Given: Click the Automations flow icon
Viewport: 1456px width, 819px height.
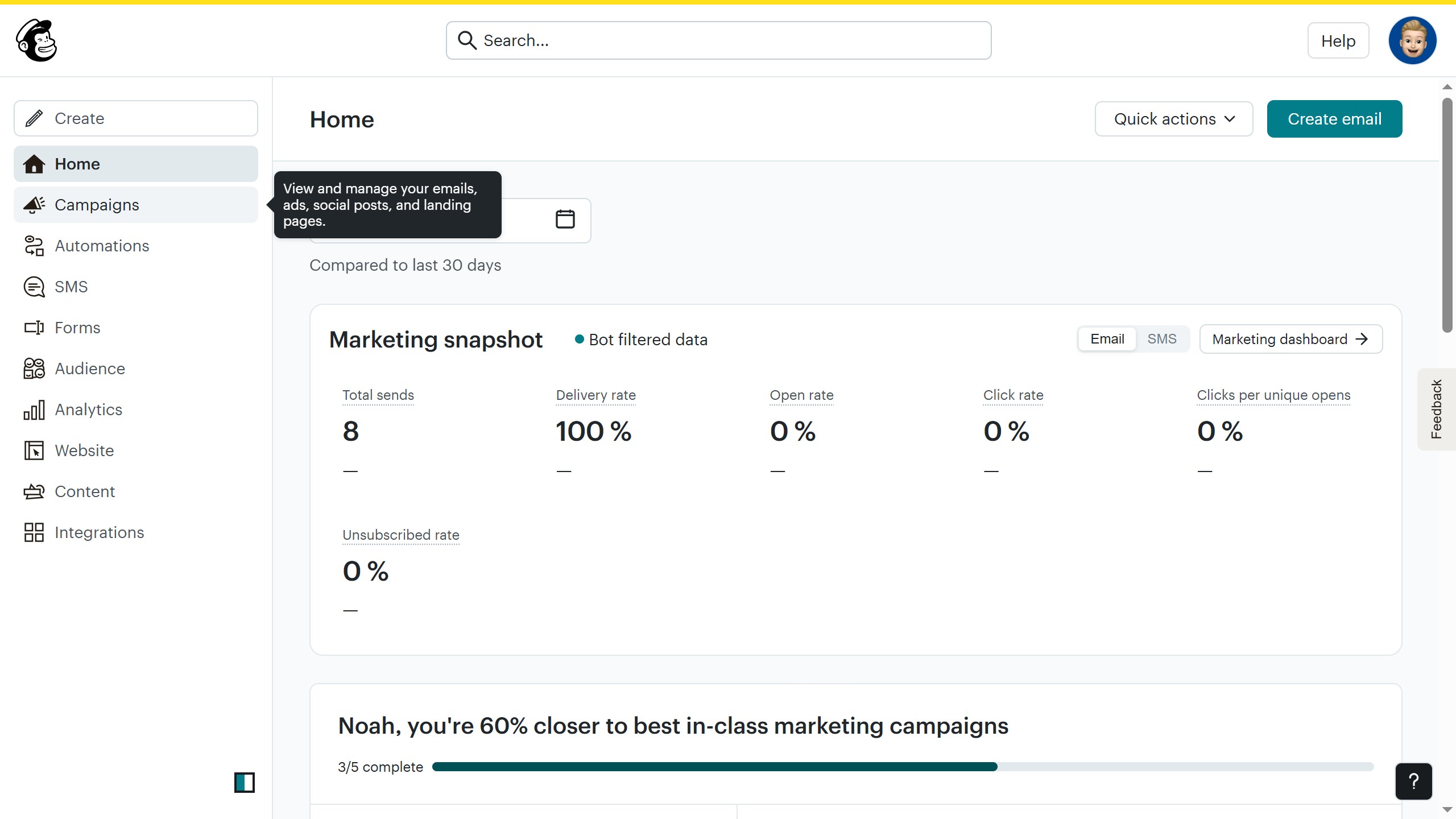Looking at the screenshot, I should [x=34, y=246].
